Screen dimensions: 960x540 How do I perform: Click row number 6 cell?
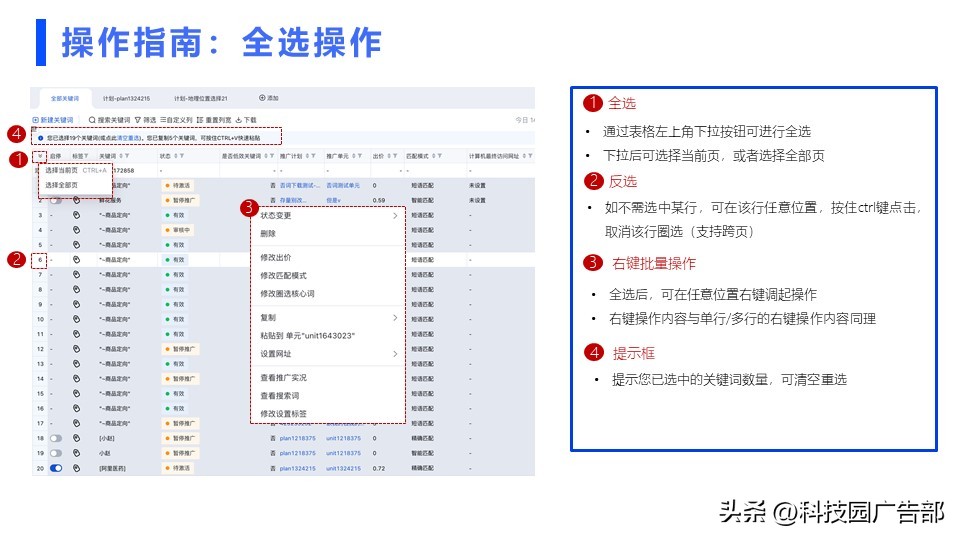coord(40,260)
